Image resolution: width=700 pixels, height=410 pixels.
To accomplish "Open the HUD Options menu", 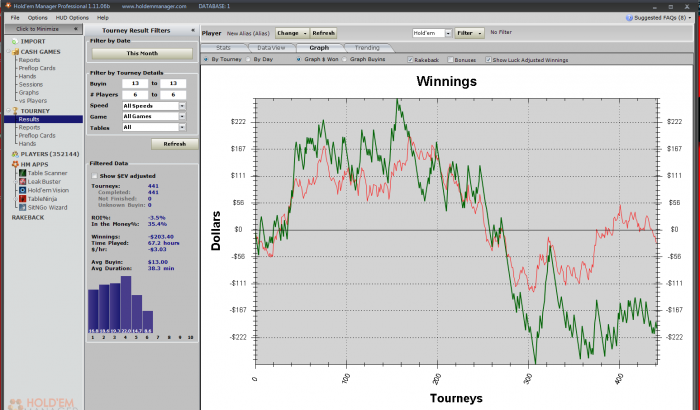I will [x=72, y=18].
